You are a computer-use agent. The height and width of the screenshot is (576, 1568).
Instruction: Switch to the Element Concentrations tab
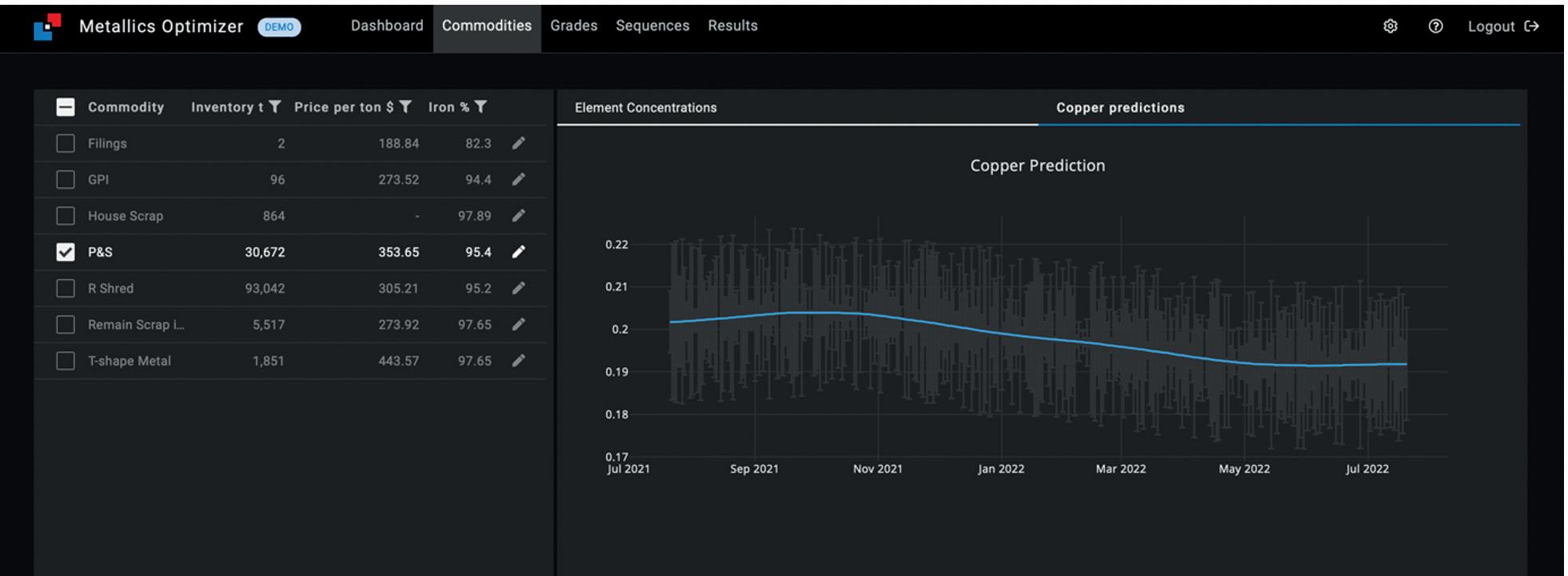pyautogui.click(x=645, y=108)
